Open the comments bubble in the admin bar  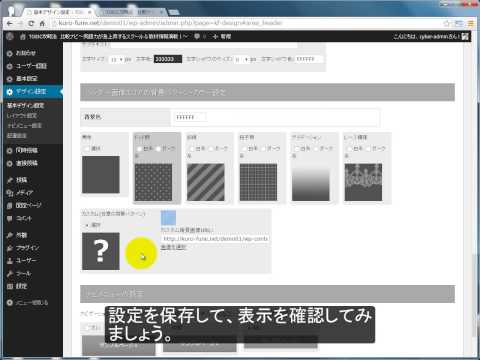pos(197,36)
